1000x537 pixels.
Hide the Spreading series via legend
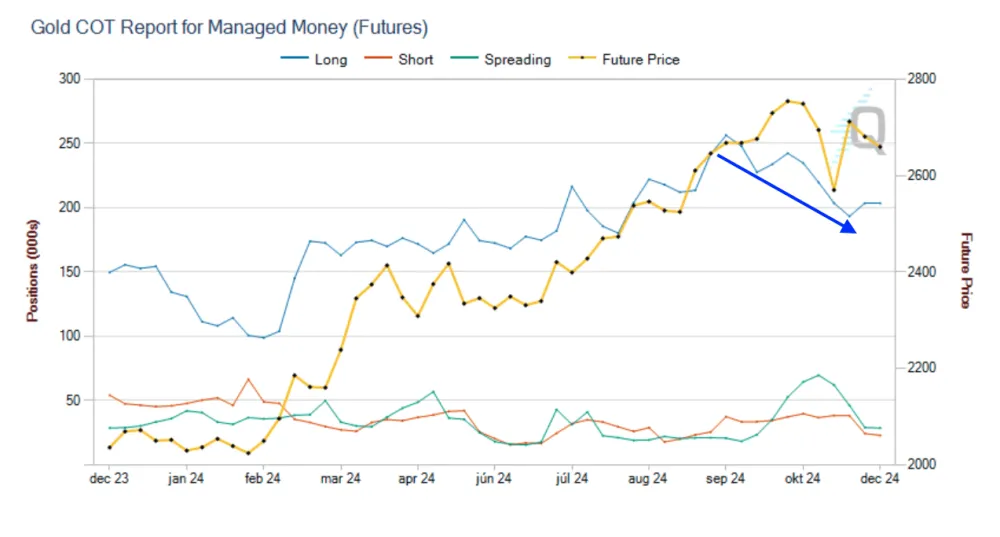517,60
